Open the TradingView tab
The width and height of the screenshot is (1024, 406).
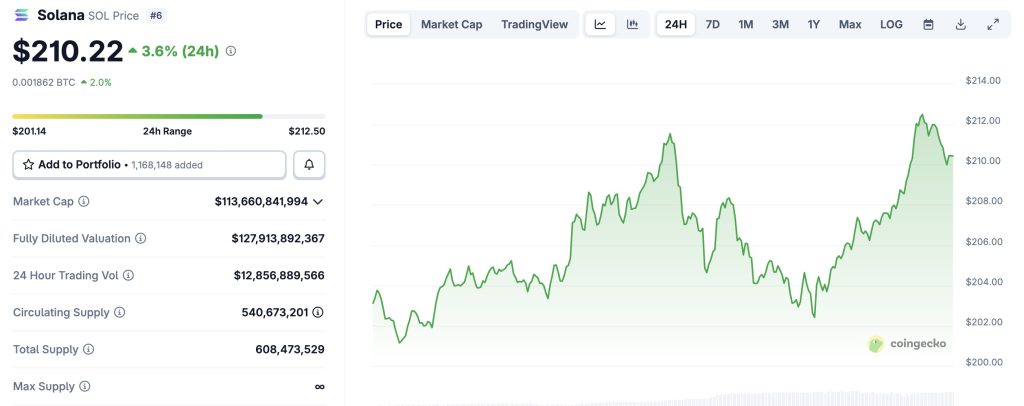(534, 24)
